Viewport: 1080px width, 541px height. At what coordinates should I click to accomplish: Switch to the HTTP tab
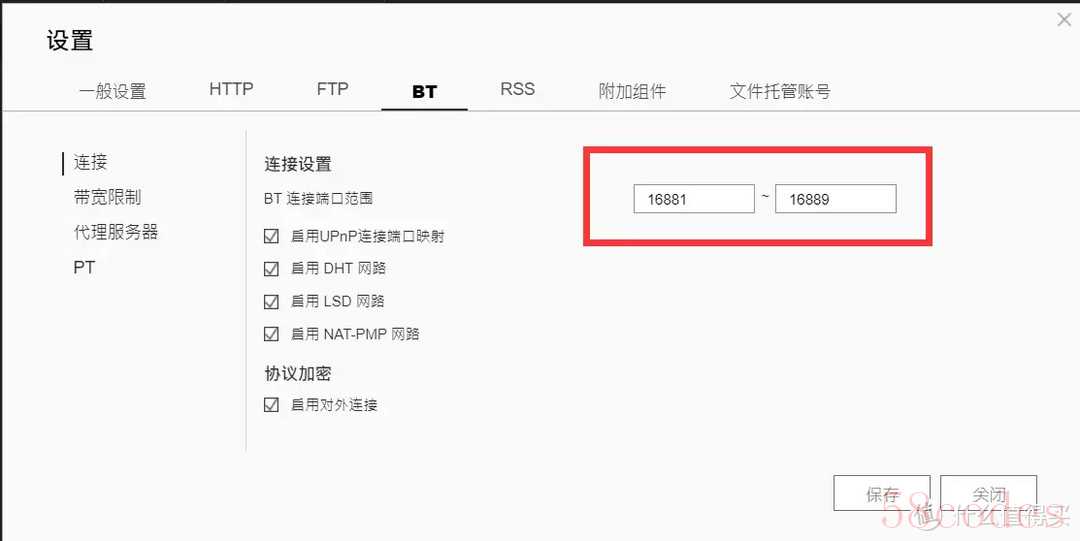(x=231, y=89)
